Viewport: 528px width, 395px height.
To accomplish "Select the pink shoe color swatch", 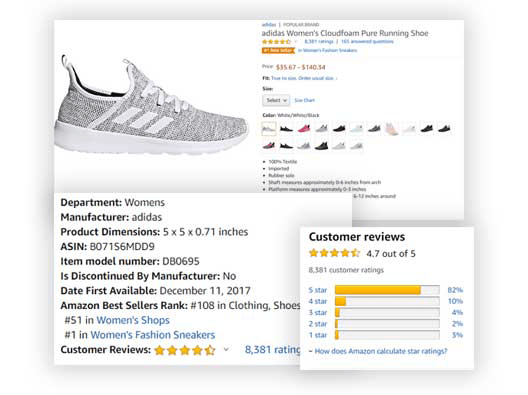I will coord(304,128).
